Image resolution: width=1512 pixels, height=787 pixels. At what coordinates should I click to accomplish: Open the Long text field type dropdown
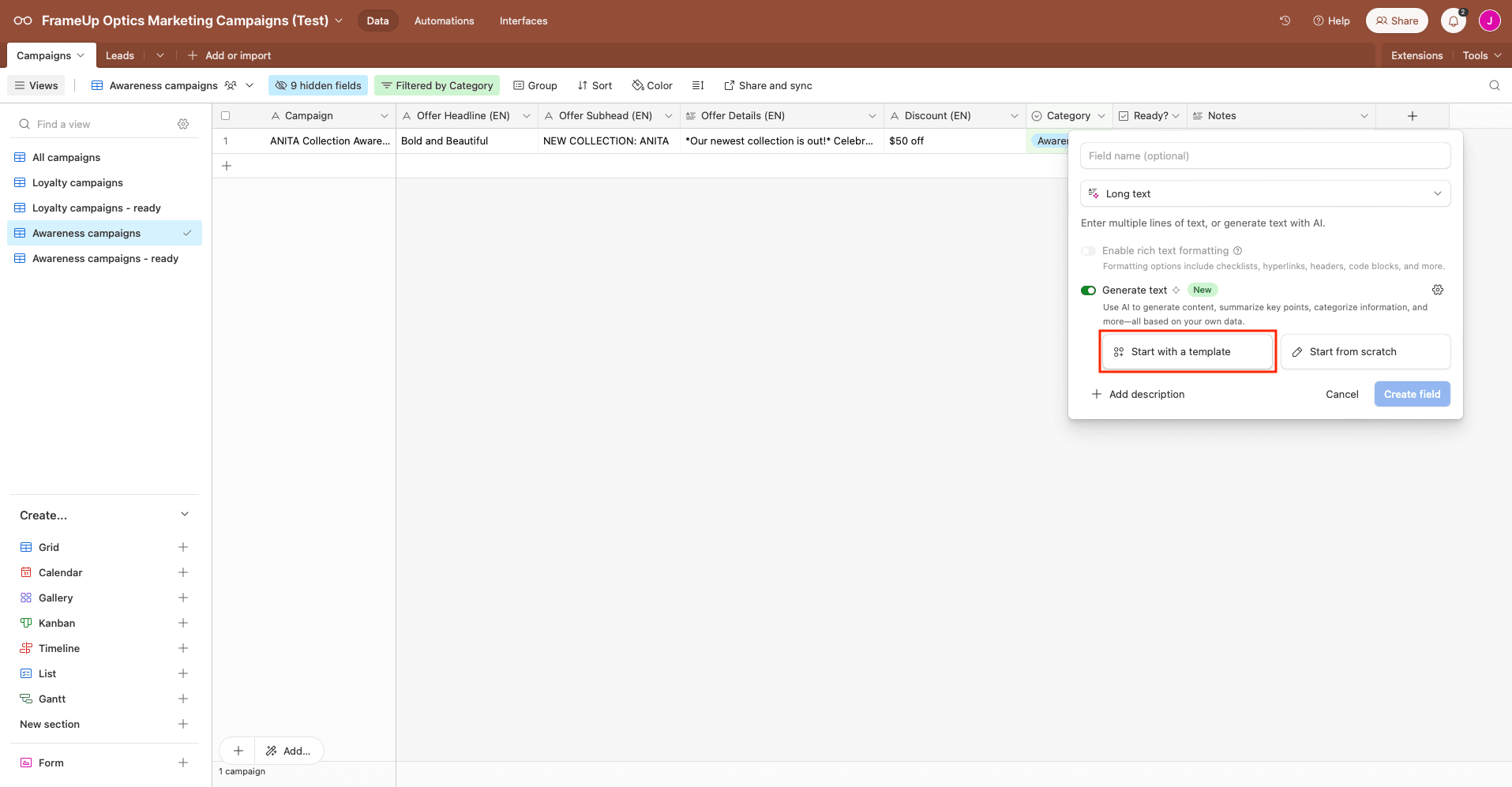coord(1265,193)
